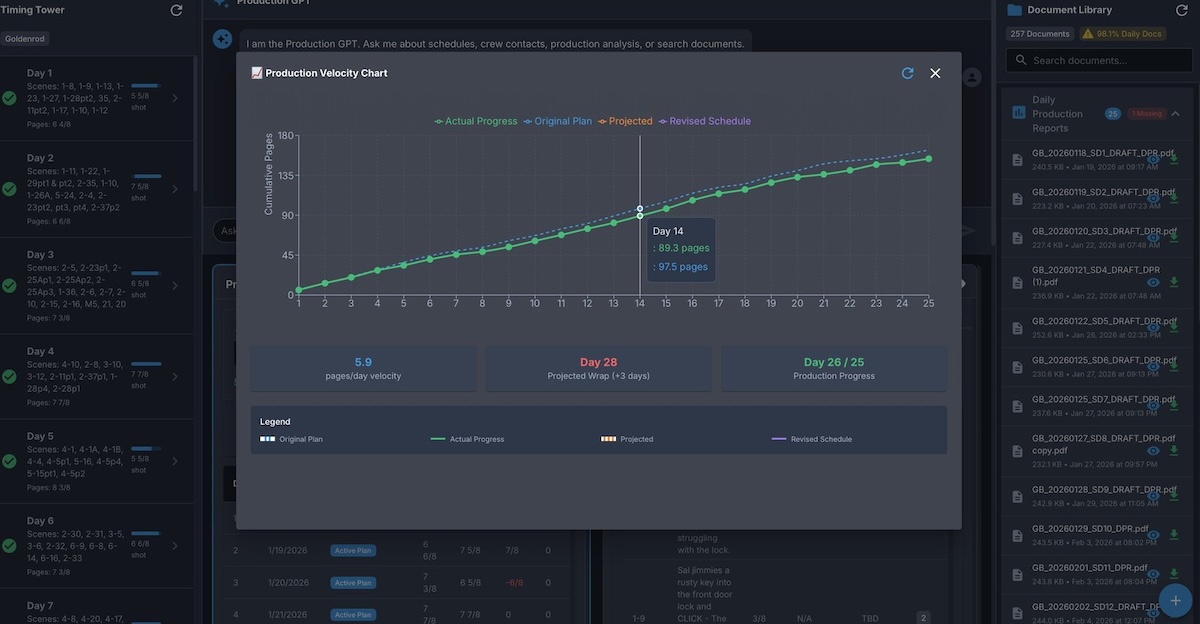Expand Day 5 details chevron
The width and height of the screenshot is (1200, 624).
(175, 460)
